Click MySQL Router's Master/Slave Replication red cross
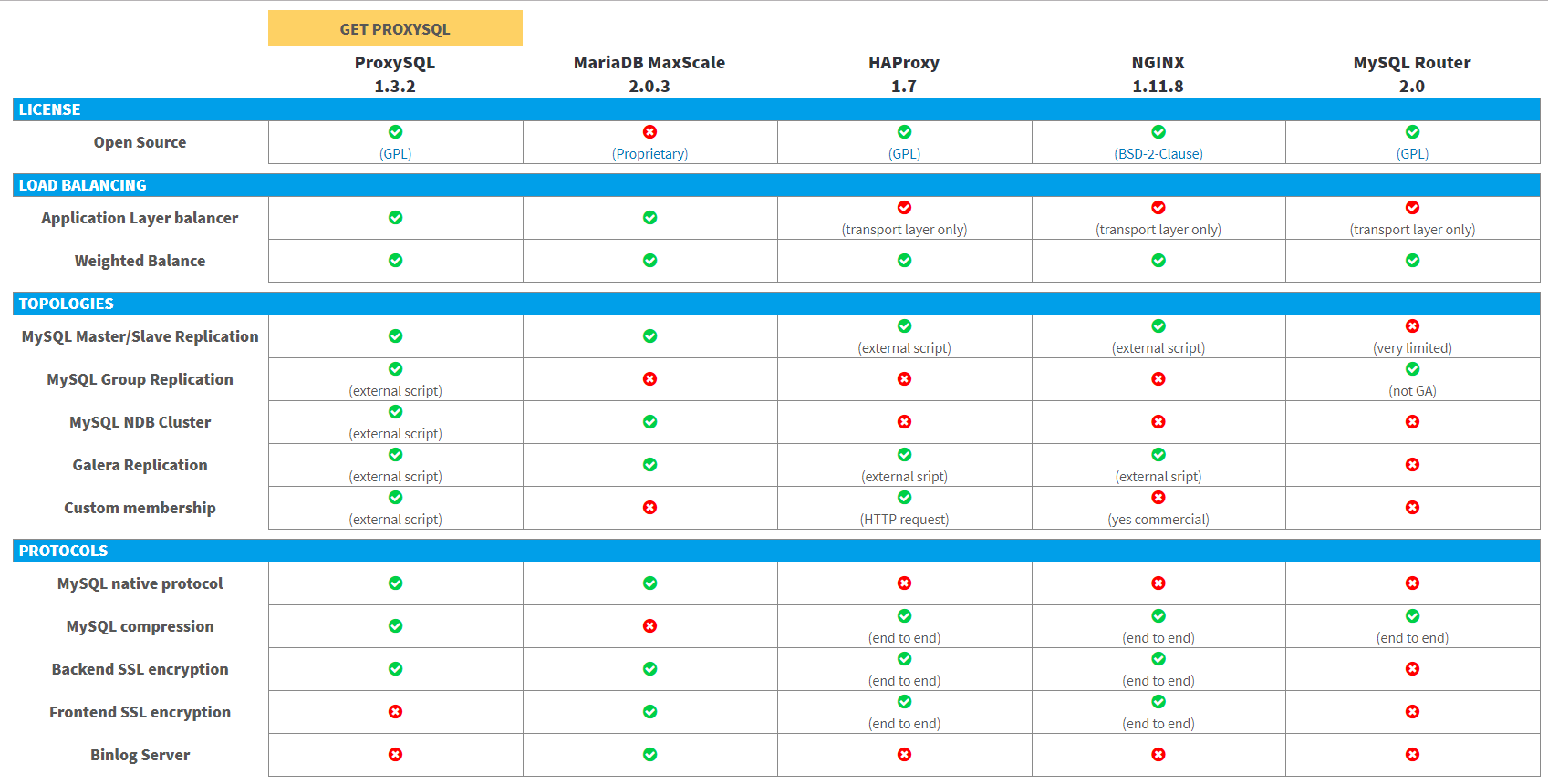 (1412, 326)
